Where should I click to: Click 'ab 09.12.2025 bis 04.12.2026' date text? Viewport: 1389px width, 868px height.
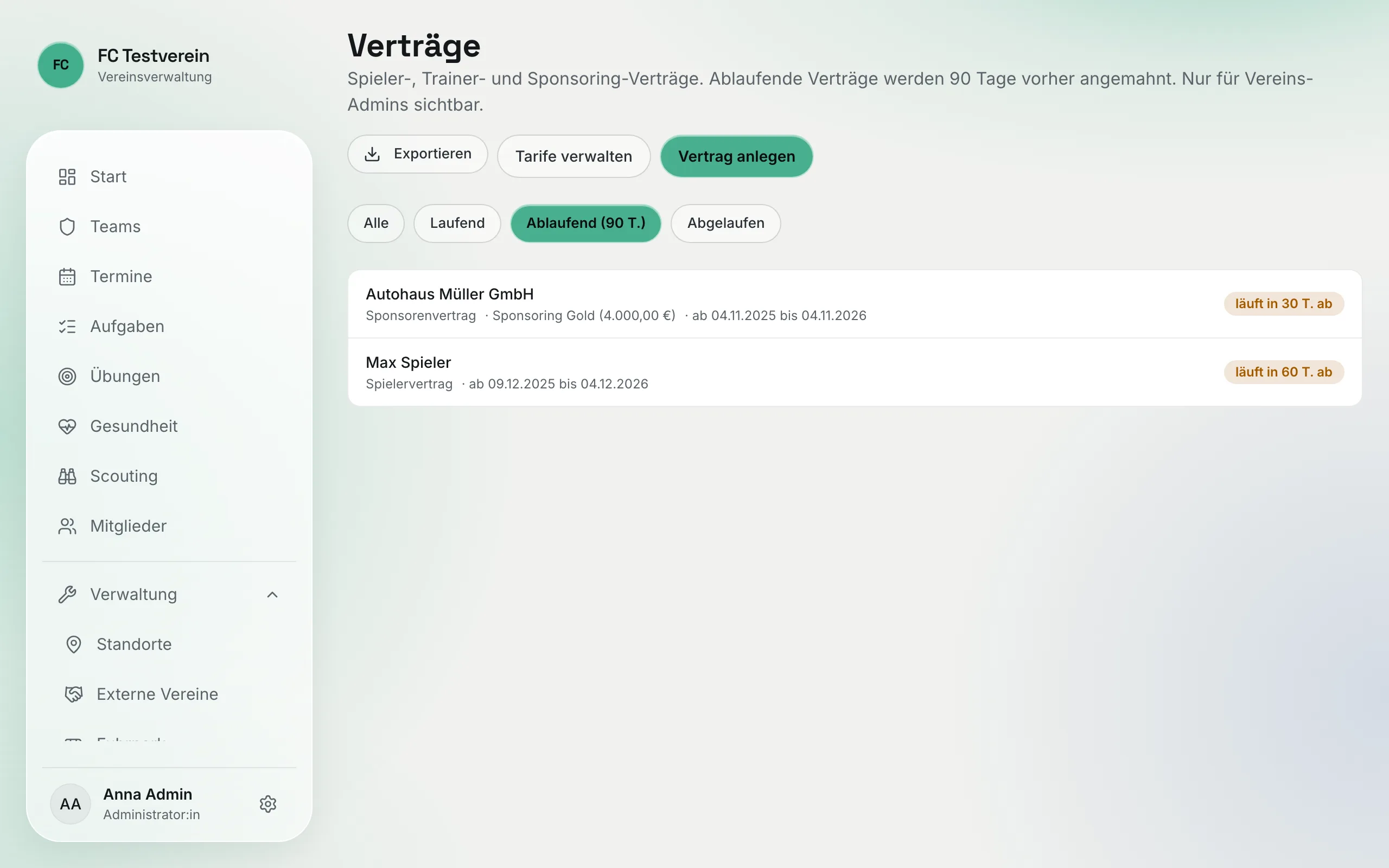558,384
